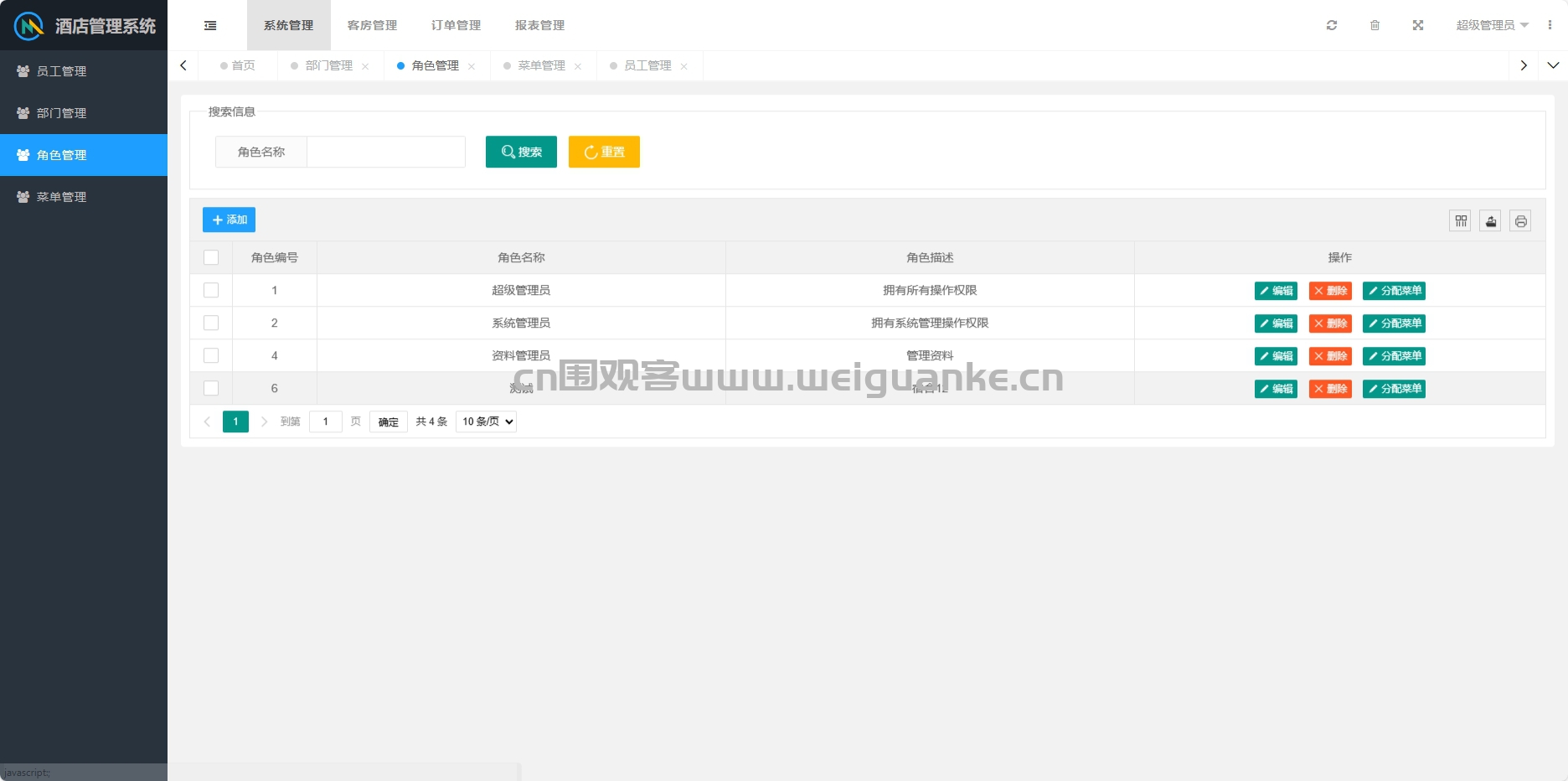
Task: Click the 拥有所有操作权限 description cell
Action: click(x=930, y=290)
